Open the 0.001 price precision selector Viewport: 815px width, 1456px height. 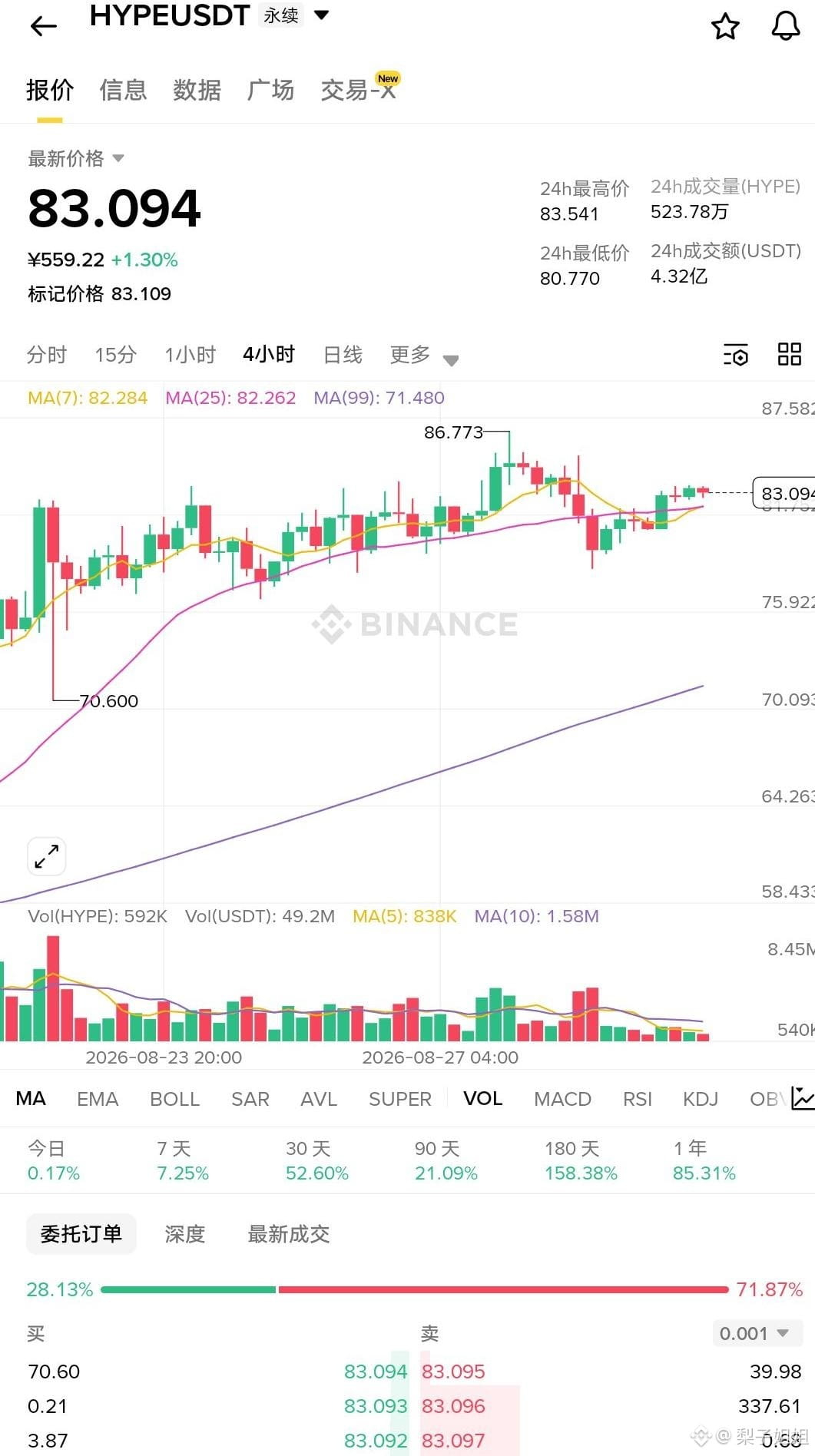[x=757, y=1333]
